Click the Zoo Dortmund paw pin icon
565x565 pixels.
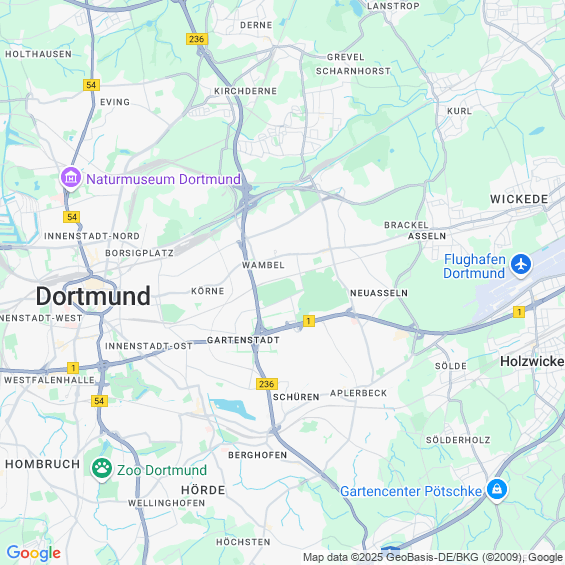click(102, 469)
